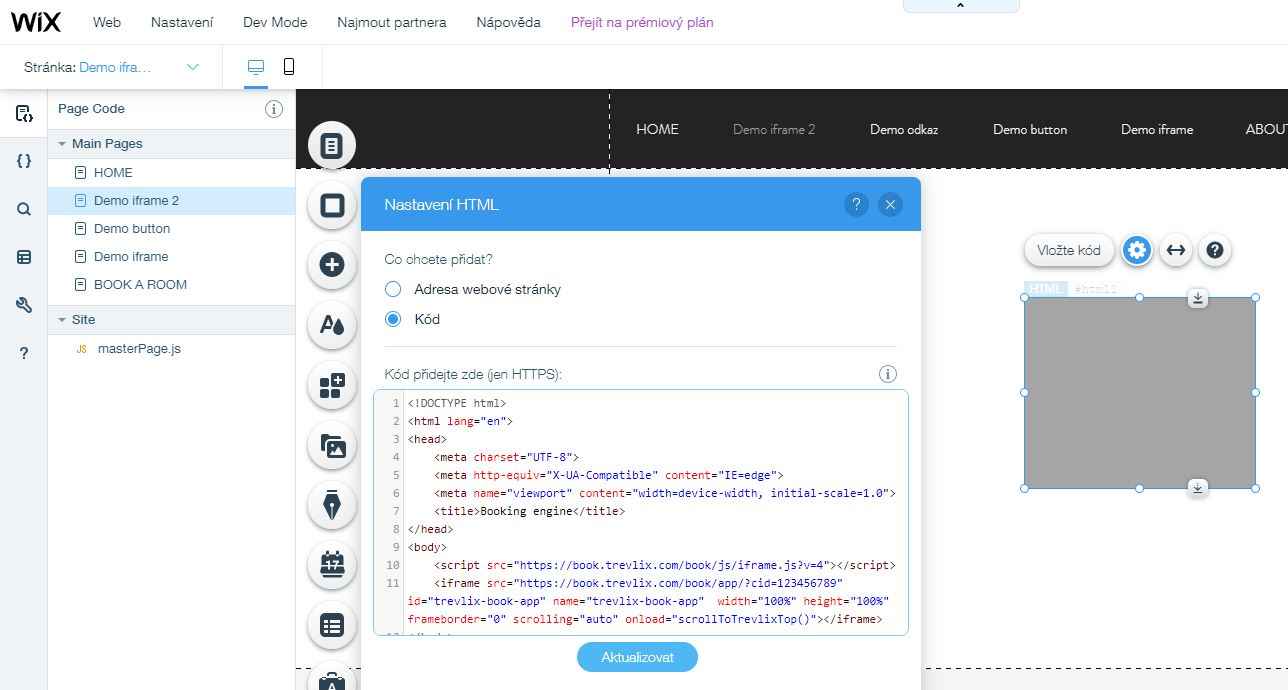1288x690 pixels.
Task: Close the Nastavení HTML dialog
Action: coord(890,205)
